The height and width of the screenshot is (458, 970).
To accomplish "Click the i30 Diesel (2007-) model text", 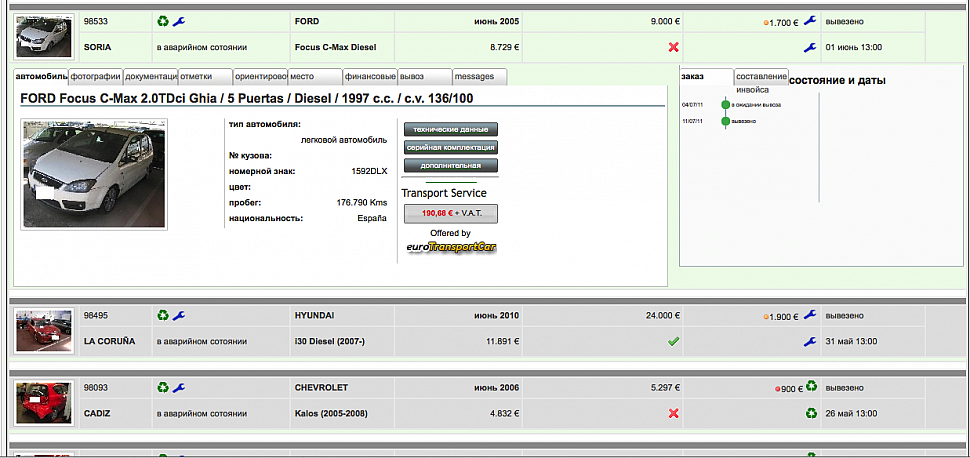I will tap(329, 341).
